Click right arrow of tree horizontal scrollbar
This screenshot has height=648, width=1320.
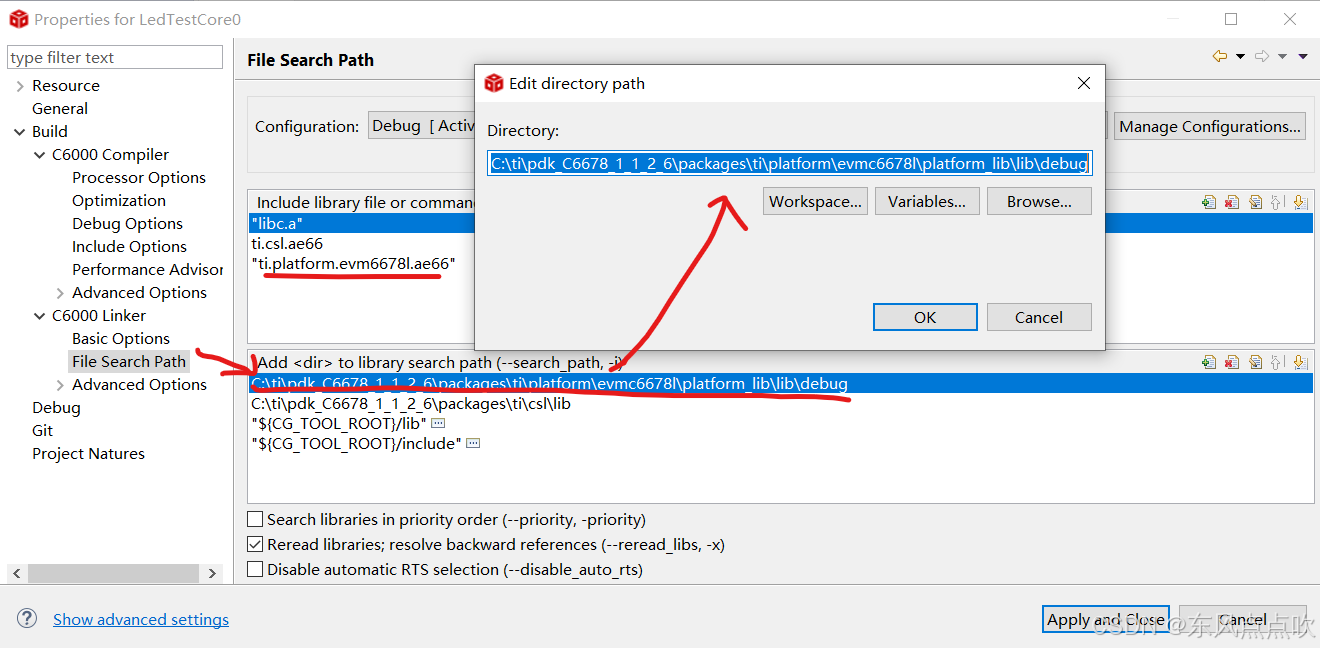point(212,573)
